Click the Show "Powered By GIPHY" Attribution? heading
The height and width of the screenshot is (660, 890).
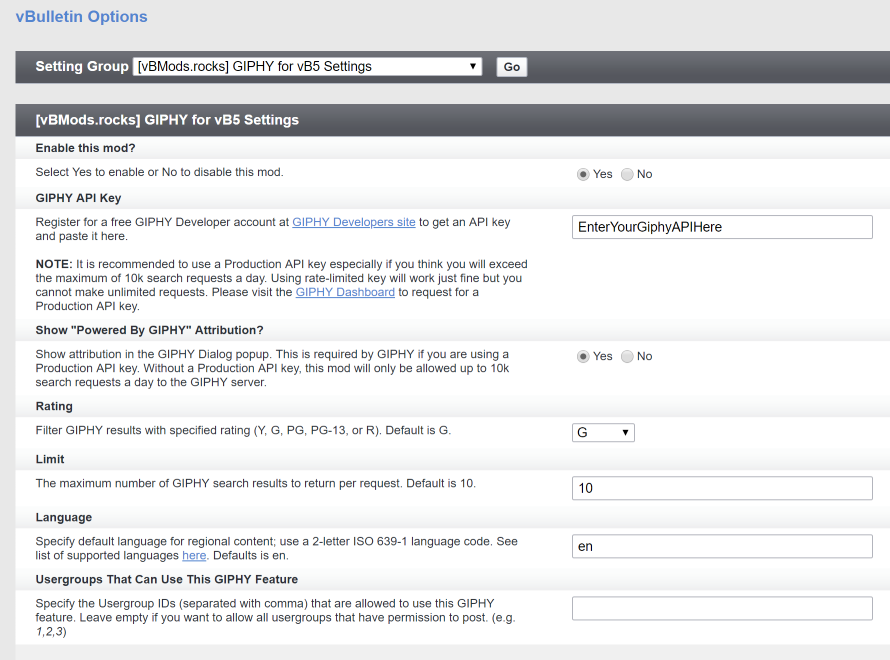pos(149,330)
